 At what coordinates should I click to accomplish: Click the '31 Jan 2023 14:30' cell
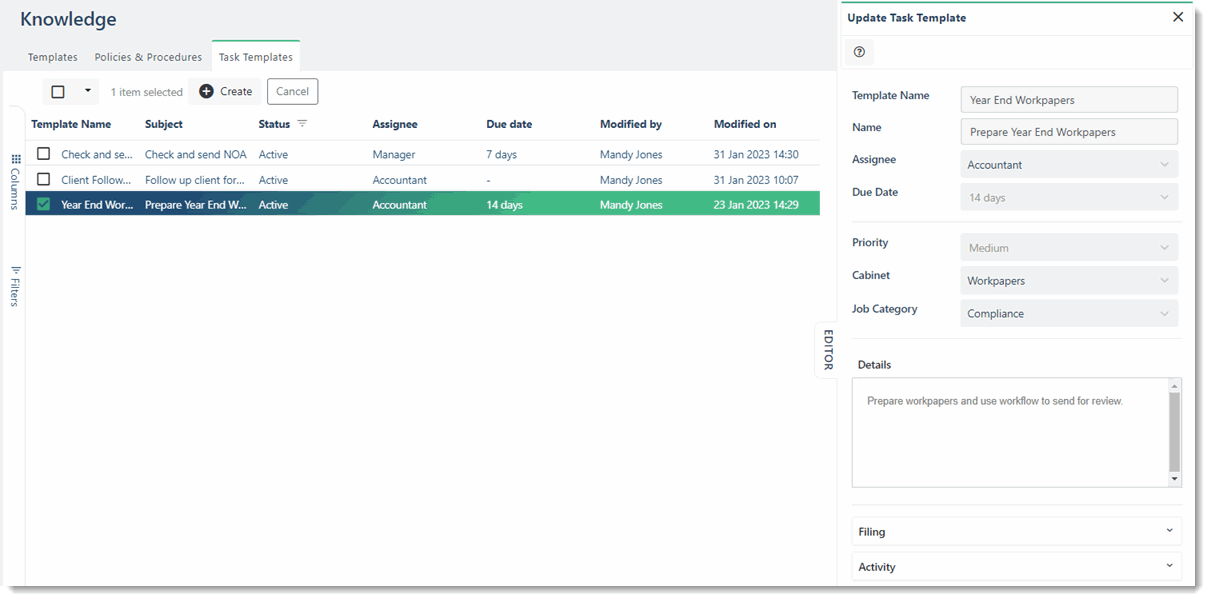(x=756, y=154)
